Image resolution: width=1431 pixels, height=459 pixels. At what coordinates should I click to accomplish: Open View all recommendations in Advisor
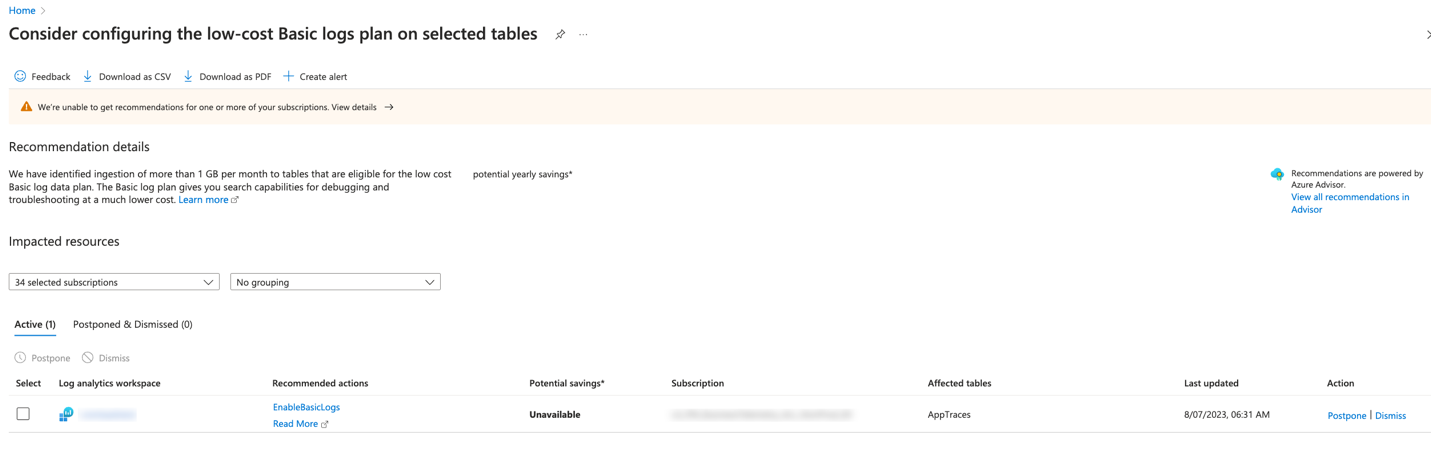click(1350, 203)
